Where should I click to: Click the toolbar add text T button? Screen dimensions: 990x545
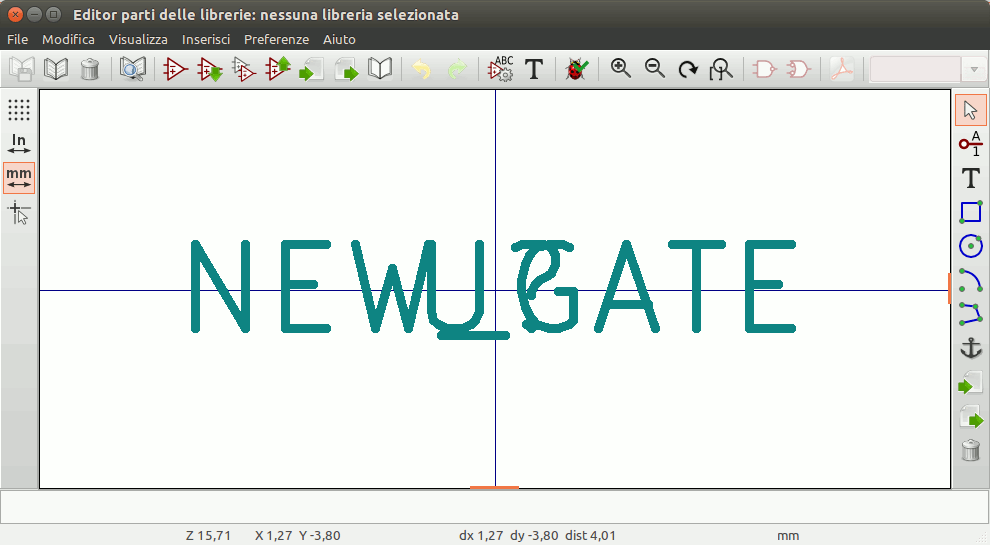tap(534, 69)
